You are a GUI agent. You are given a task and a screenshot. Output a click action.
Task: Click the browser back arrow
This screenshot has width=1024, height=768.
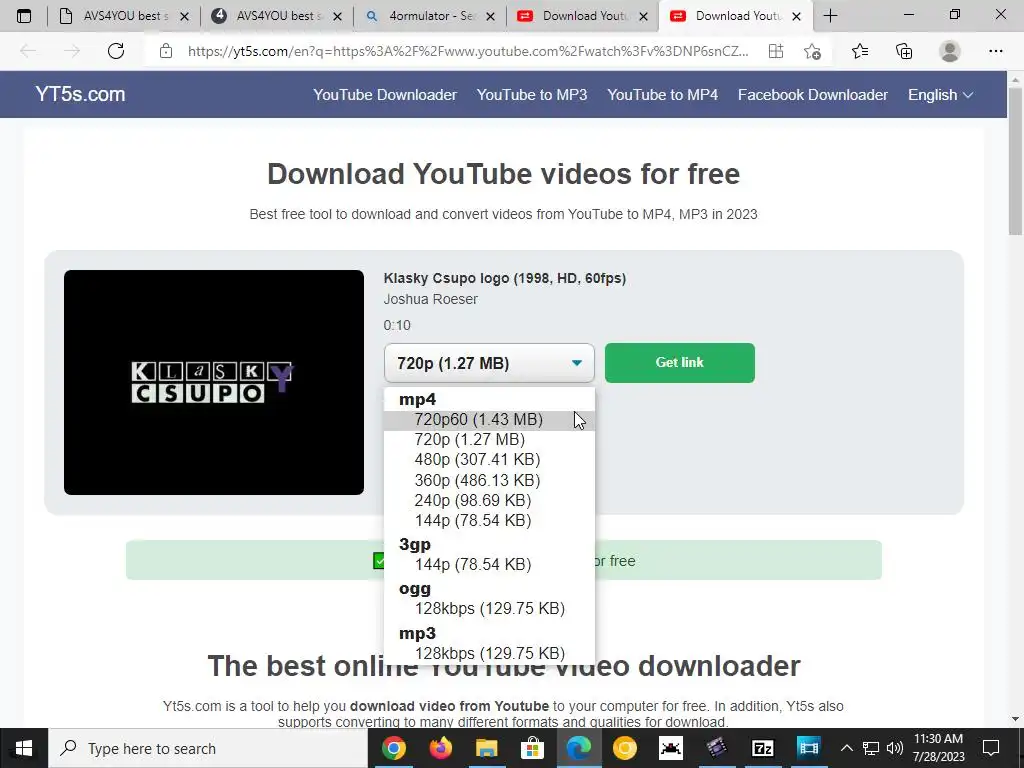pos(28,51)
